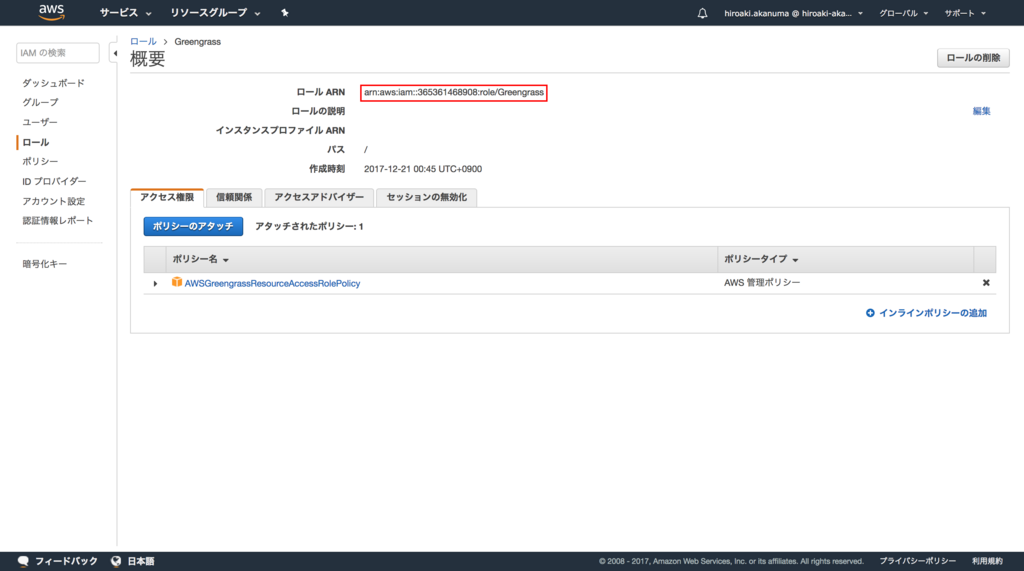
Task: Sort by ポリシータイプ column header
Action: [x=761, y=259]
